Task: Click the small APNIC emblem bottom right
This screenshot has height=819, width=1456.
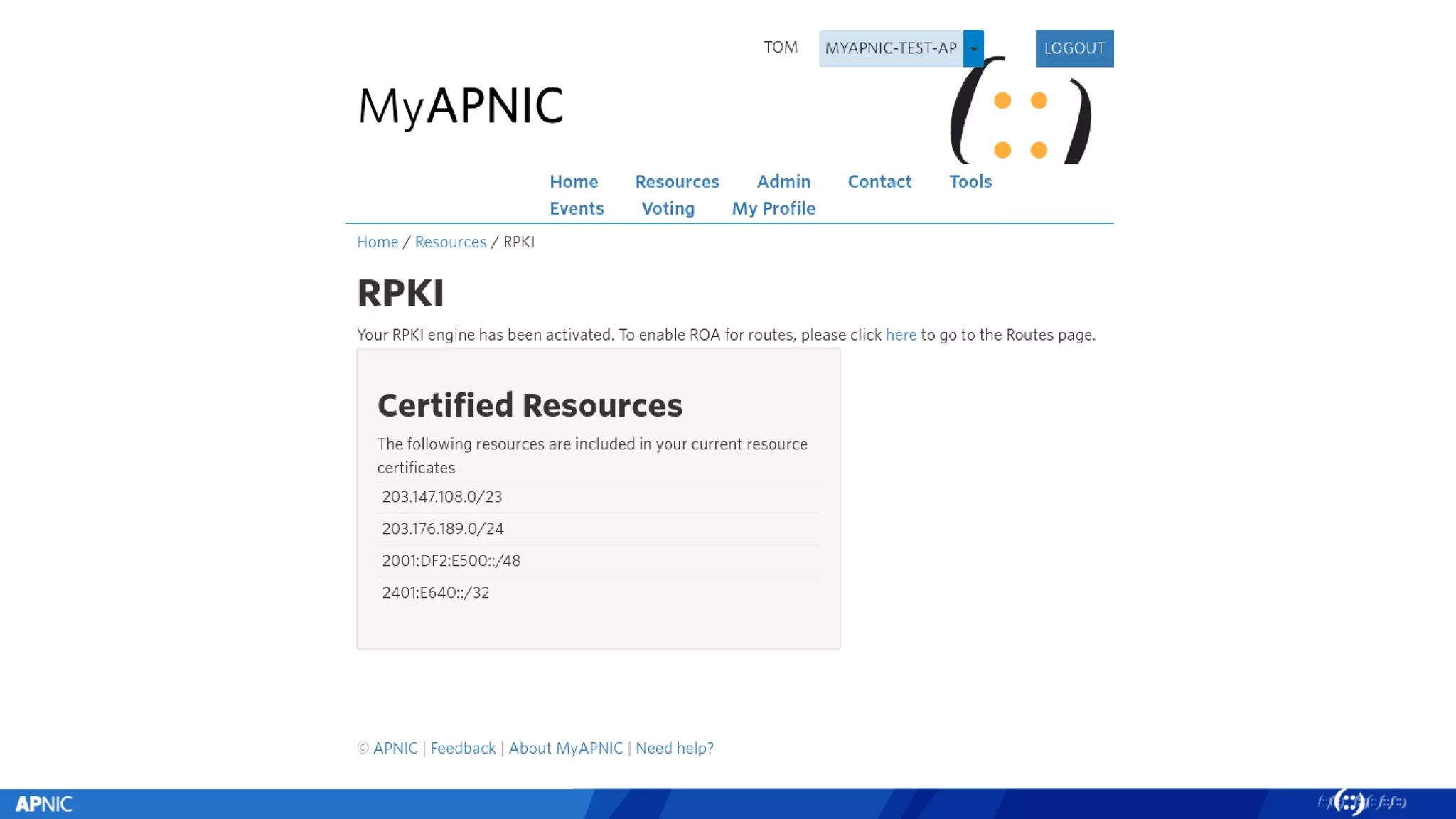Action: click(1349, 803)
